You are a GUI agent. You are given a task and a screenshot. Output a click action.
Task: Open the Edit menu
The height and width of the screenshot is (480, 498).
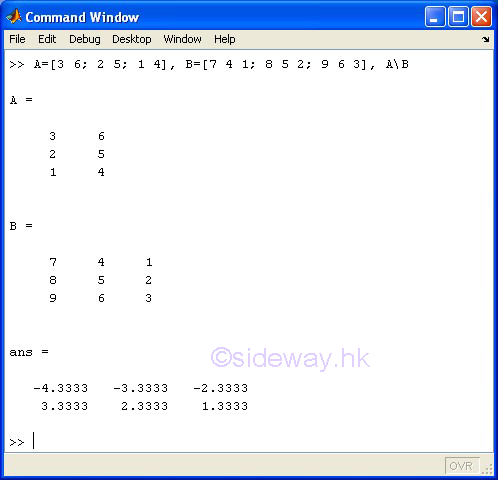(x=47, y=39)
